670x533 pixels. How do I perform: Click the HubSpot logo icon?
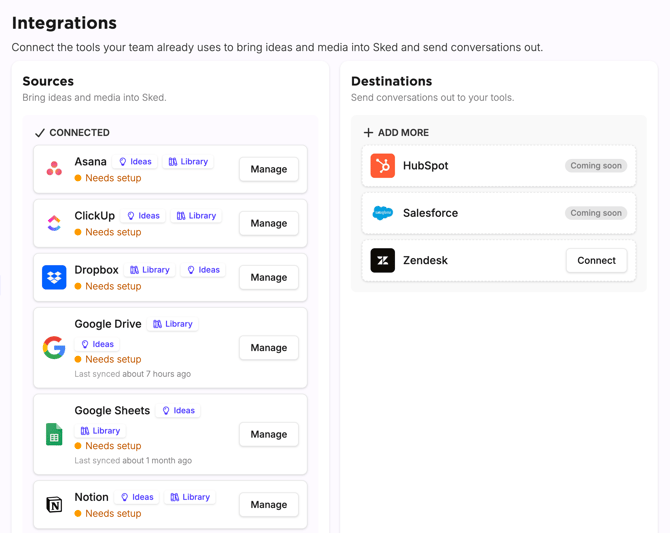[382, 165]
